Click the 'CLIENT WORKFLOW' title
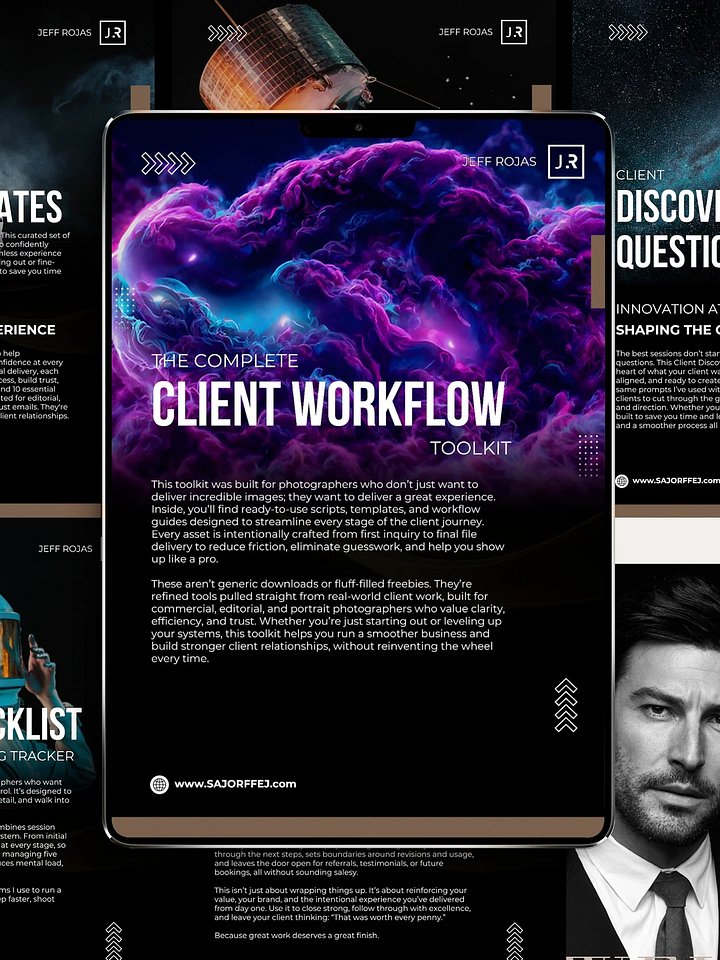The width and height of the screenshot is (720, 960). click(x=328, y=403)
